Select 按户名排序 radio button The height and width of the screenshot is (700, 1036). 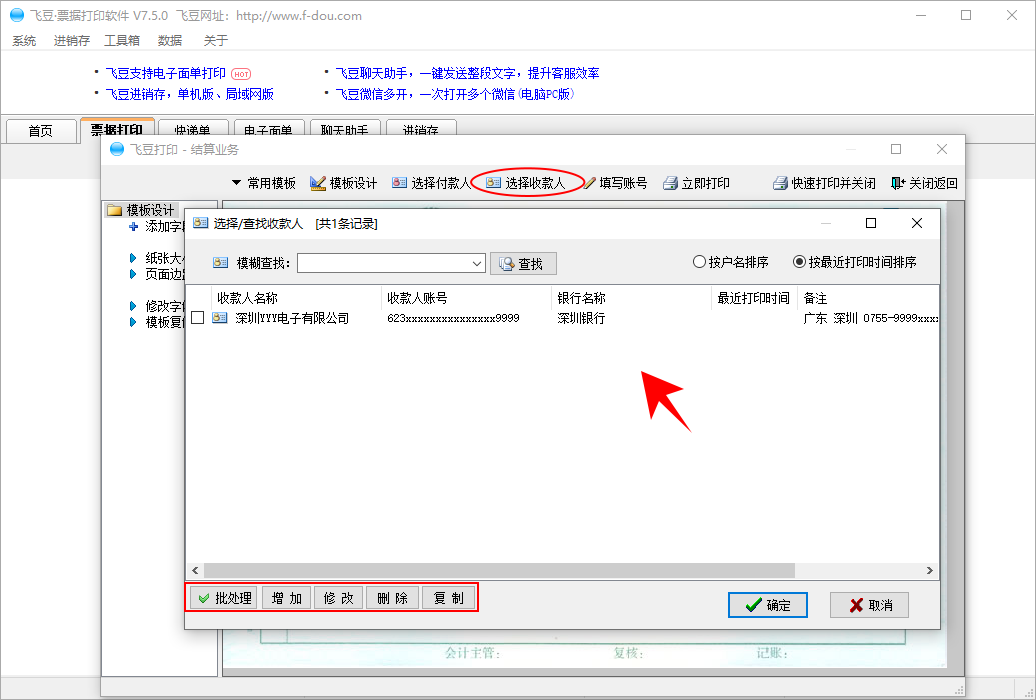click(x=699, y=262)
